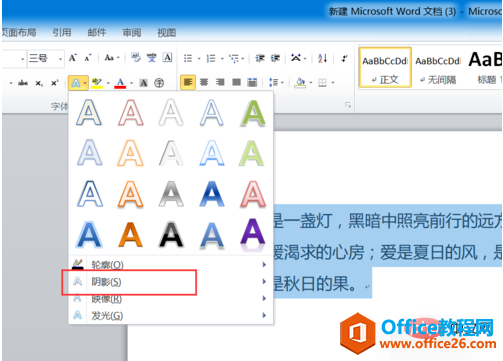
Task: Click the Shrink Font button
Action: (x=88, y=58)
